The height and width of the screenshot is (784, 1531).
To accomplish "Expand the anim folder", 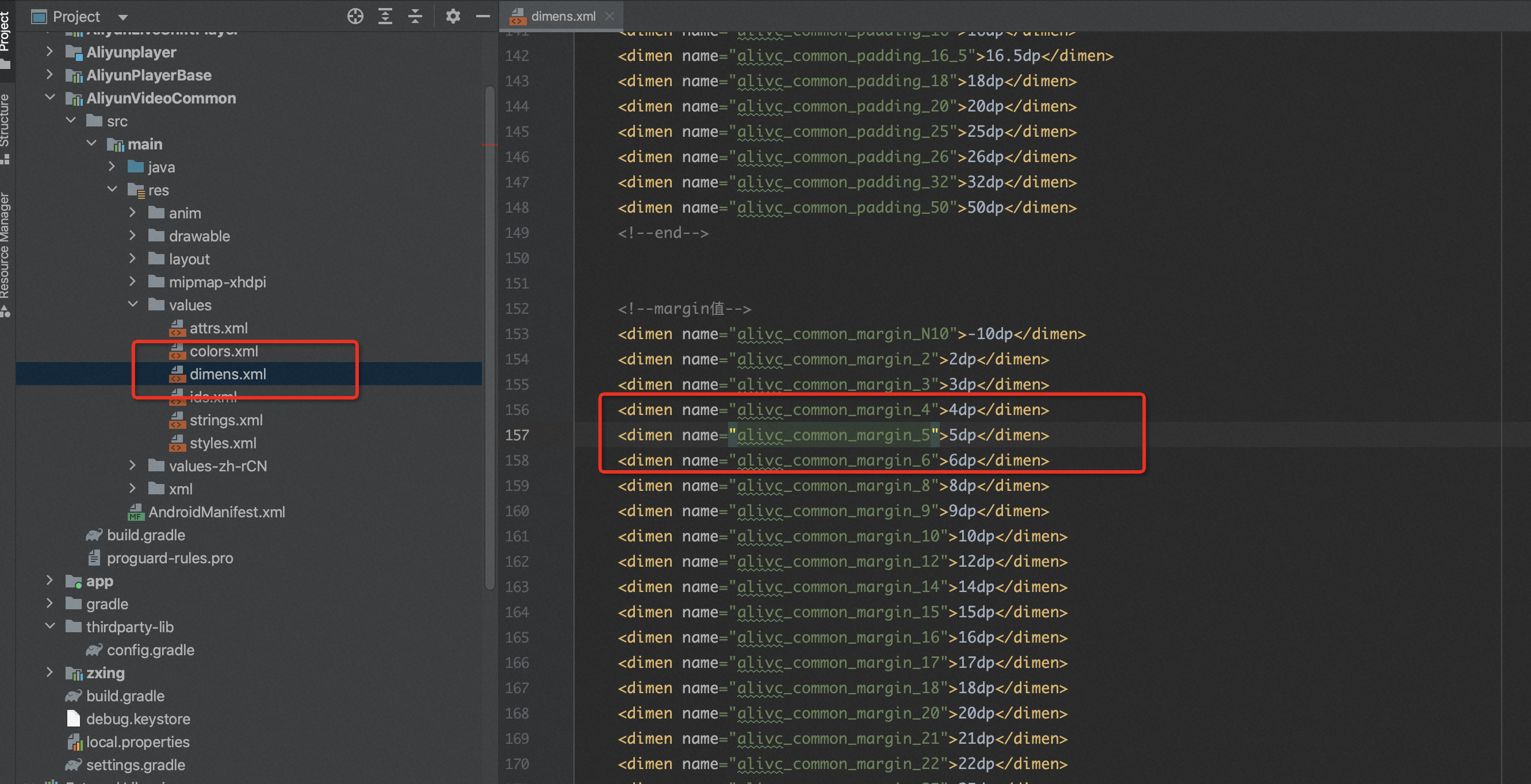I will [x=132, y=213].
